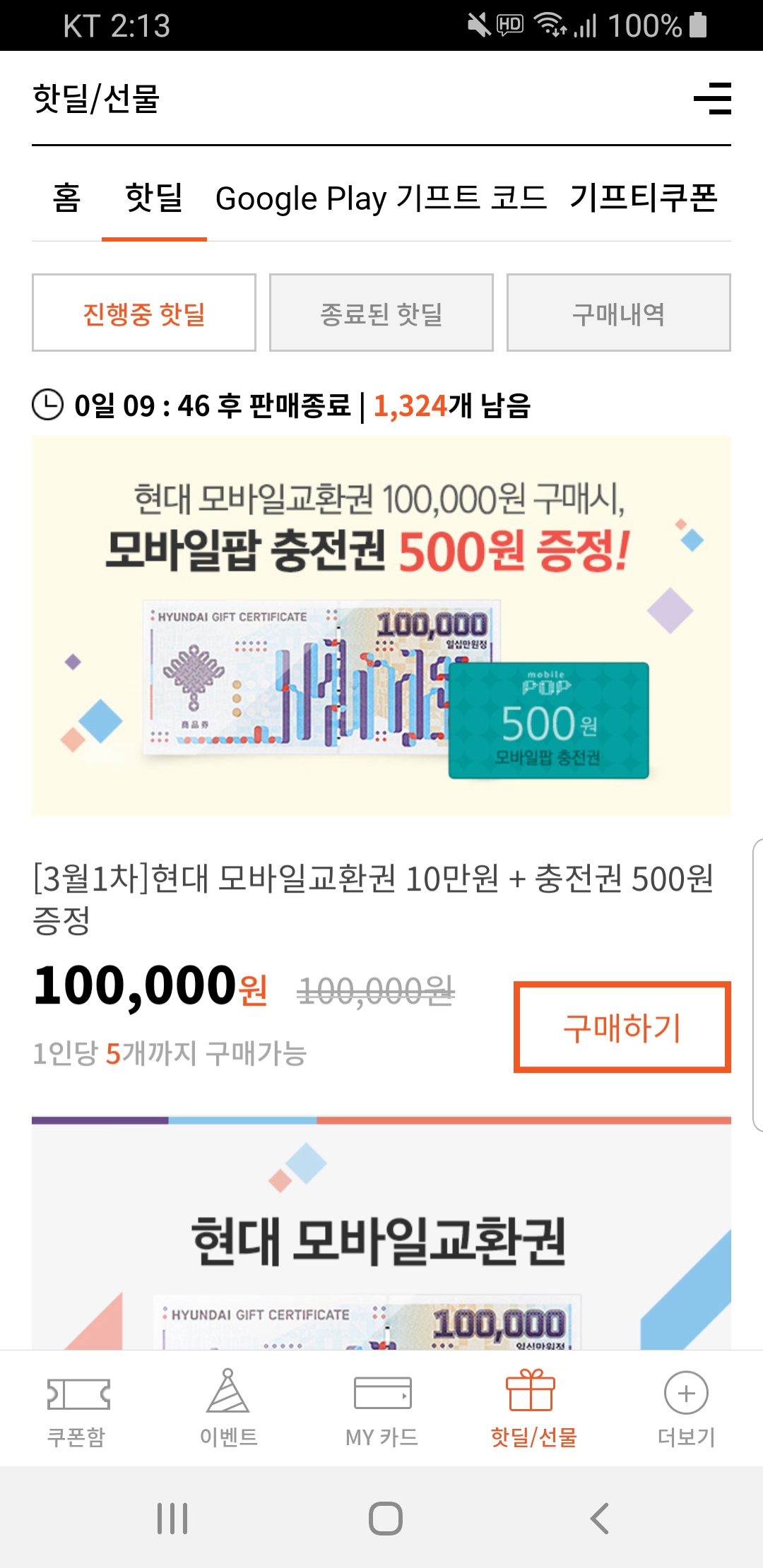This screenshot has height=1568, width=763.
Task: Show 진행중 핫딜 deals
Action: [x=144, y=313]
